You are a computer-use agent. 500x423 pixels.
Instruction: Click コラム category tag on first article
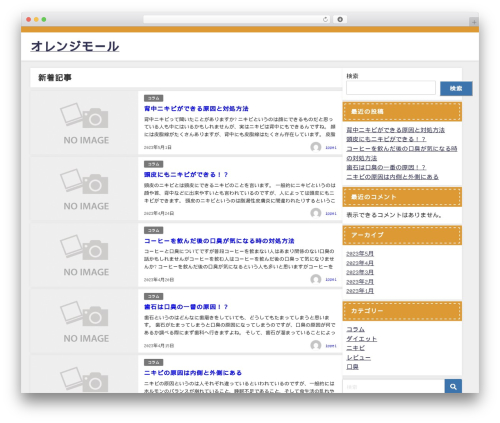(x=154, y=98)
